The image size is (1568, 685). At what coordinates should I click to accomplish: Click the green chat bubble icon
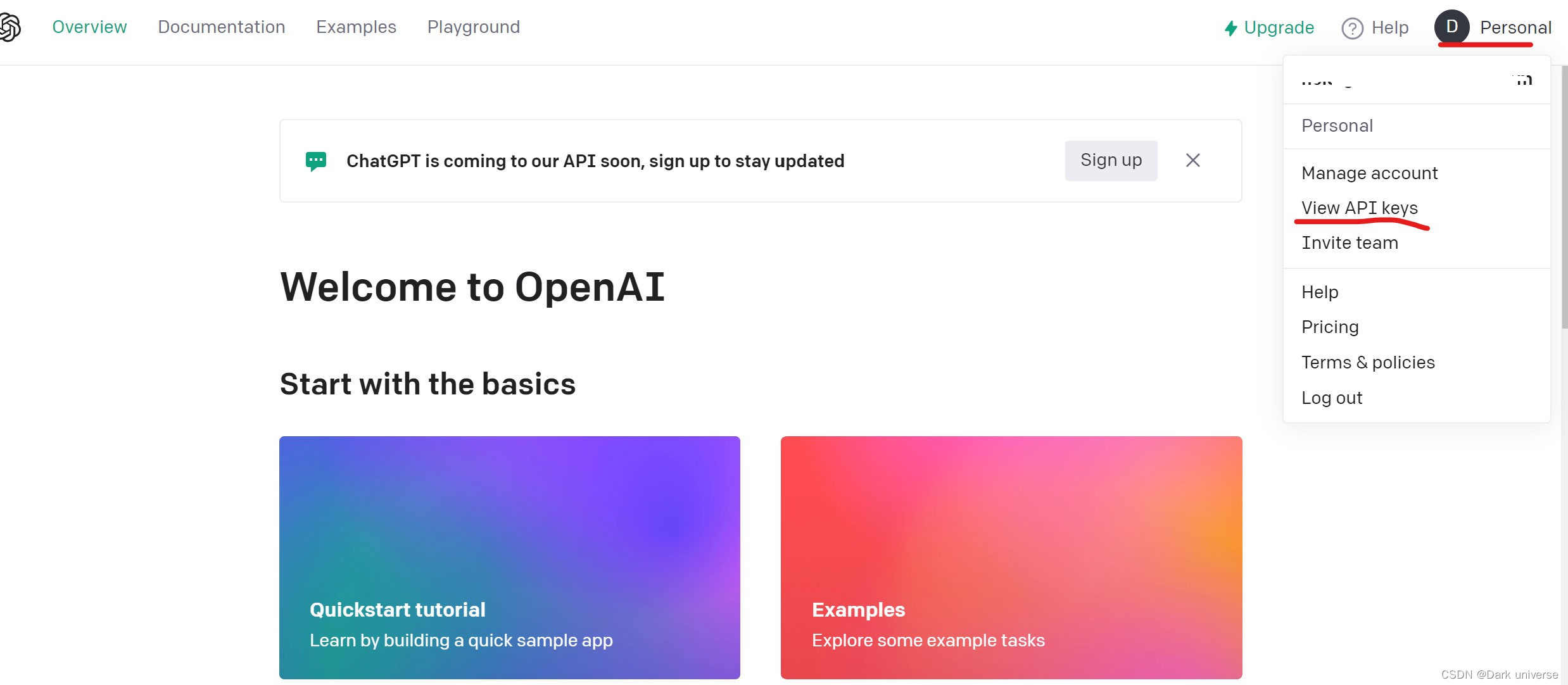pyautogui.click(x=315, y=161)
